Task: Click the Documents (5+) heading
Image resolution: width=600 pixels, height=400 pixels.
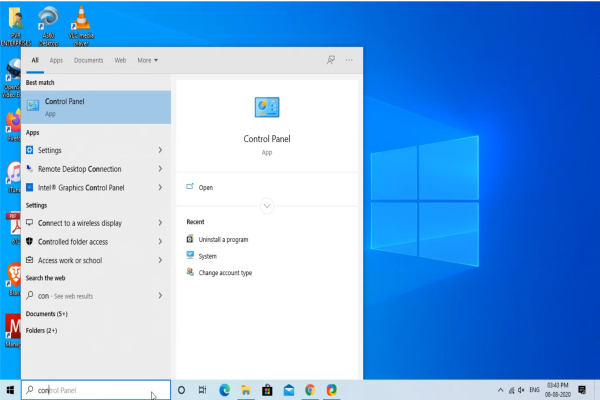Action: [47, 313]
